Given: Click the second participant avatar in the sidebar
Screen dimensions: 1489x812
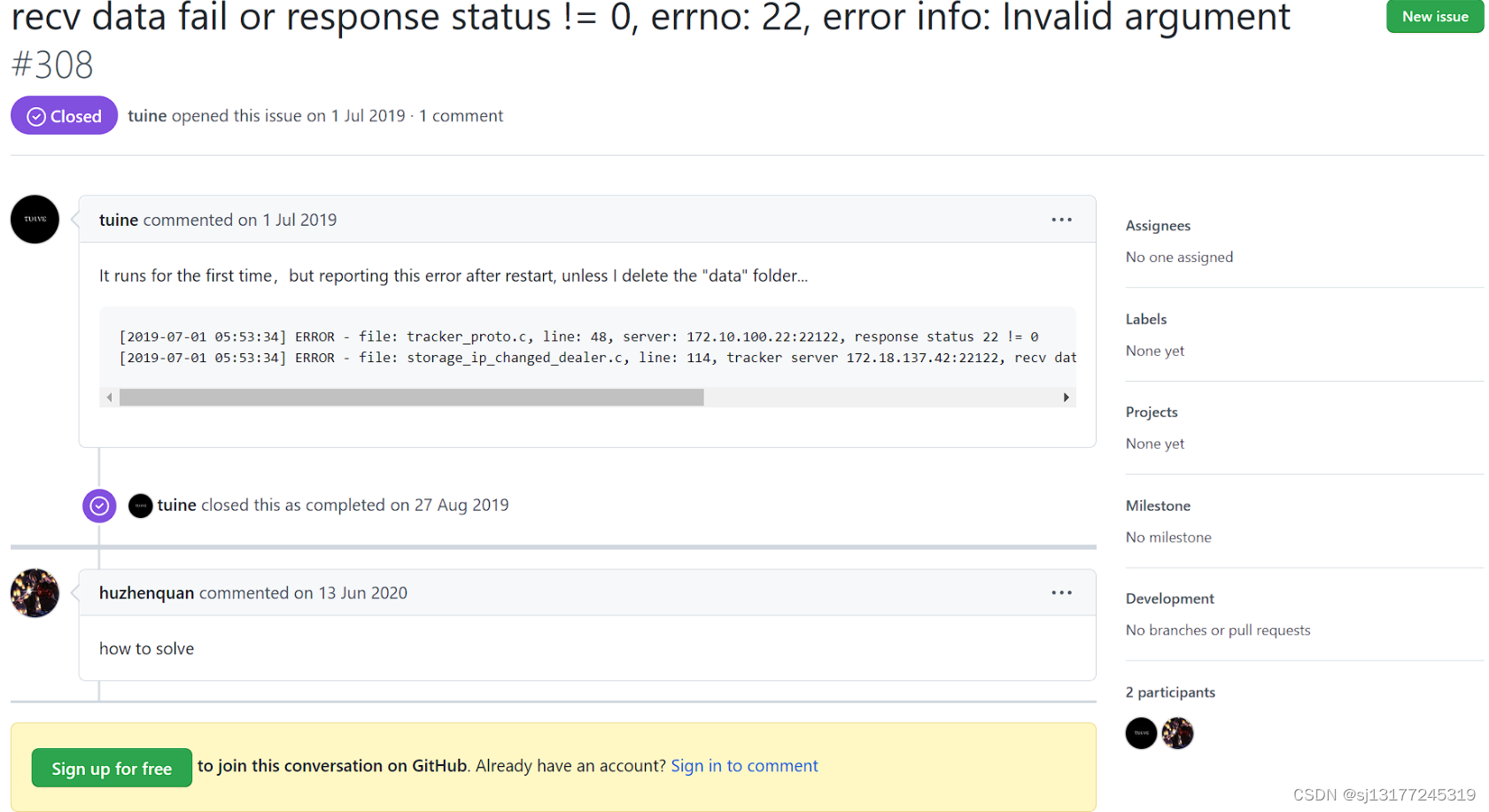Looking at the screenshot, I should pyautogui.click(x=1178, y=733).
